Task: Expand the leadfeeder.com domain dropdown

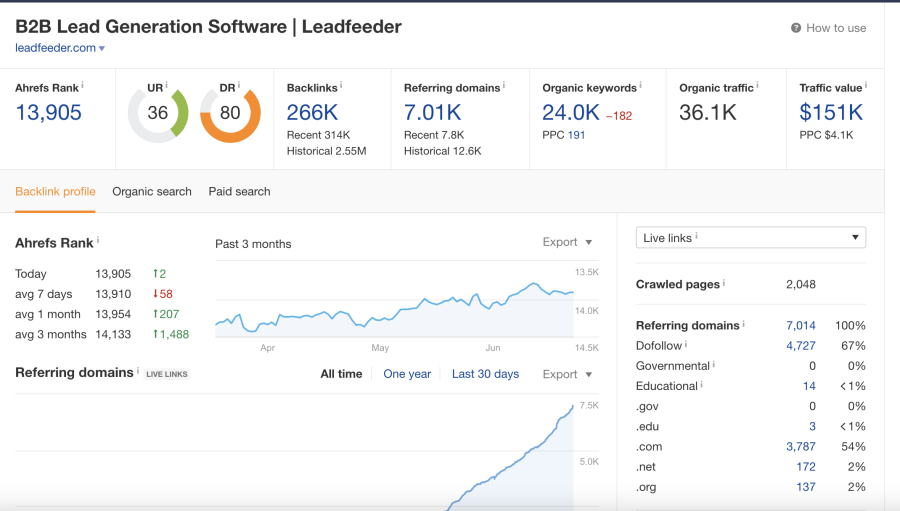Action: coord(102,49)
